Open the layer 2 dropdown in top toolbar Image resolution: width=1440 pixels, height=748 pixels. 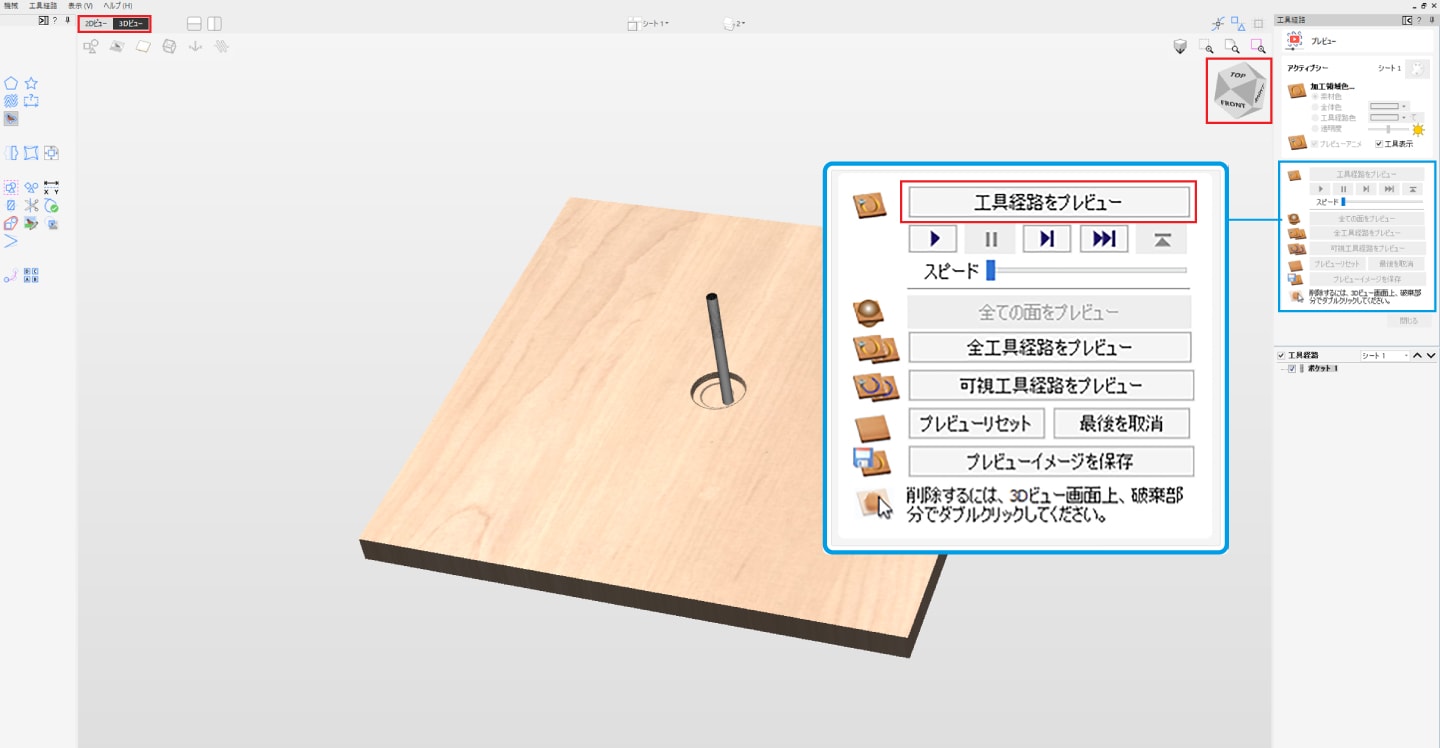point(735,23)
